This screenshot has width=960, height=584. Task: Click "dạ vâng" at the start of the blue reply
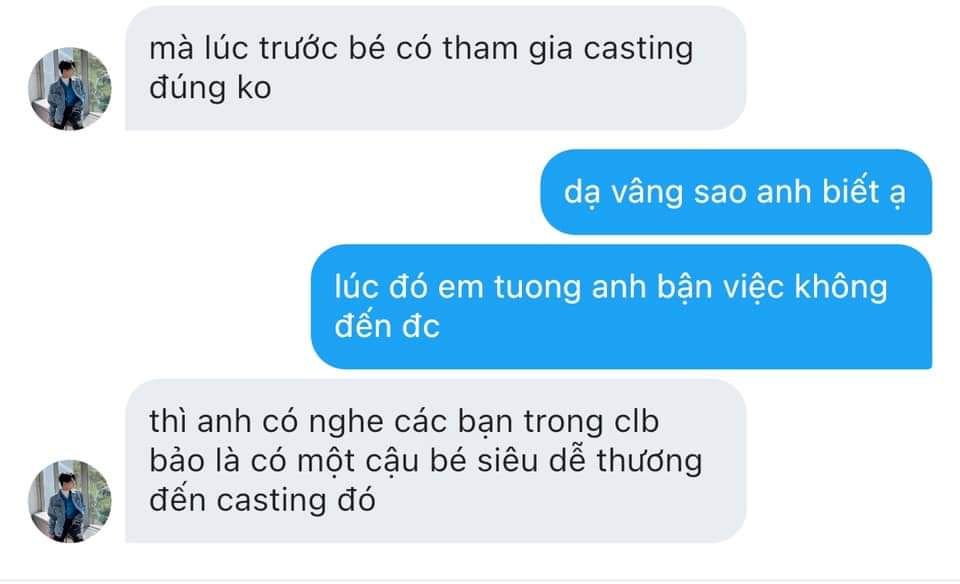coord(623,192)
